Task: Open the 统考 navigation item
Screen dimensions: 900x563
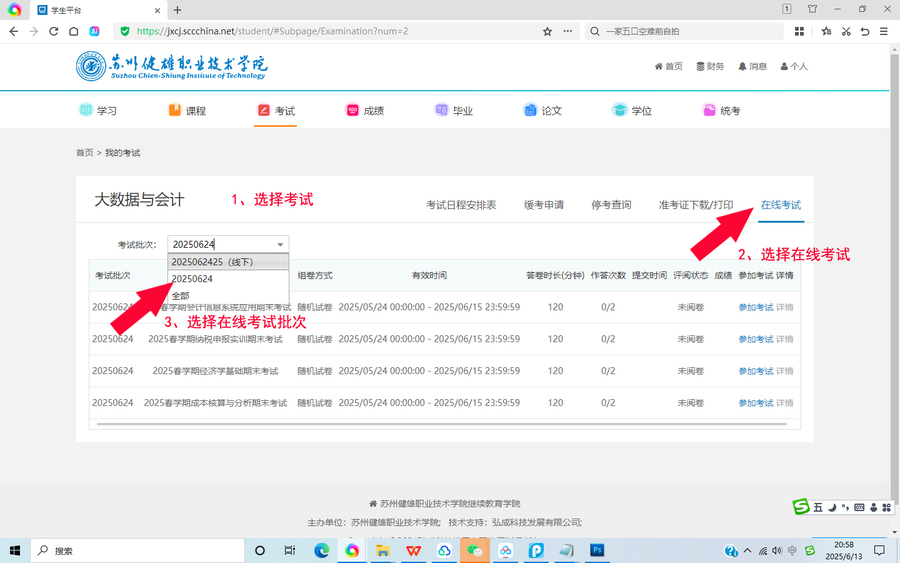Action: pos(721,110)
